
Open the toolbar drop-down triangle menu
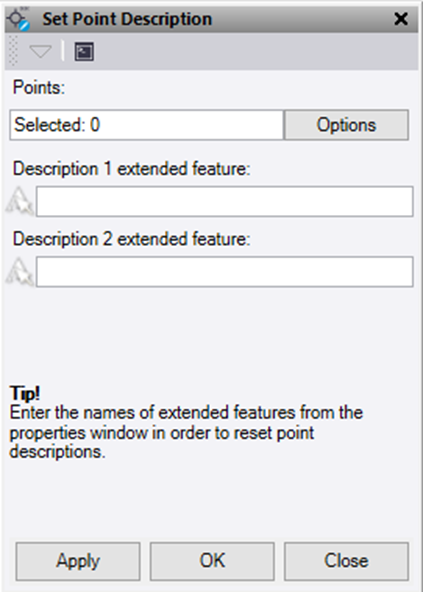click(x=40, y=52)
